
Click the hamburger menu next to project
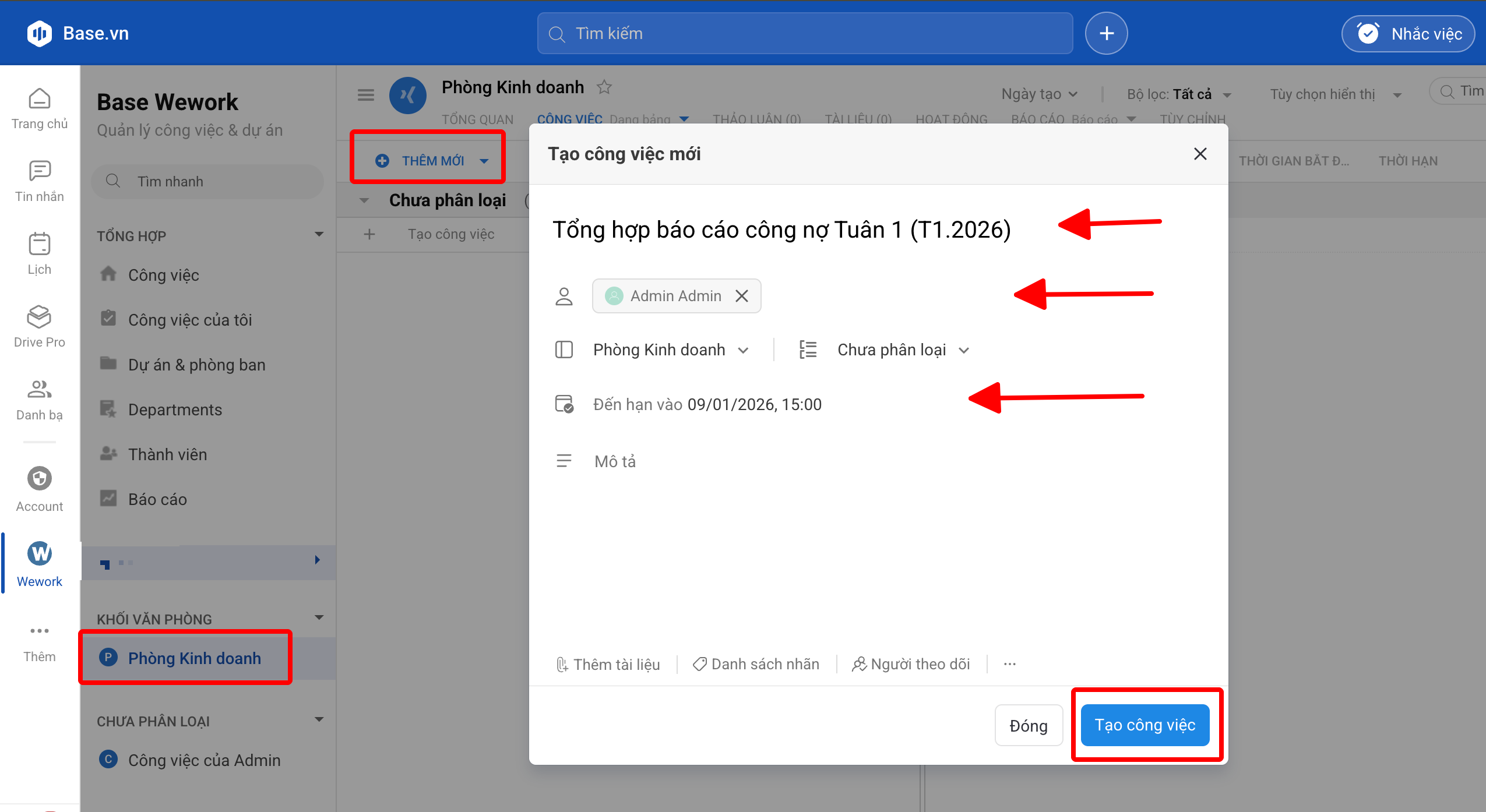tap(365, 95)
